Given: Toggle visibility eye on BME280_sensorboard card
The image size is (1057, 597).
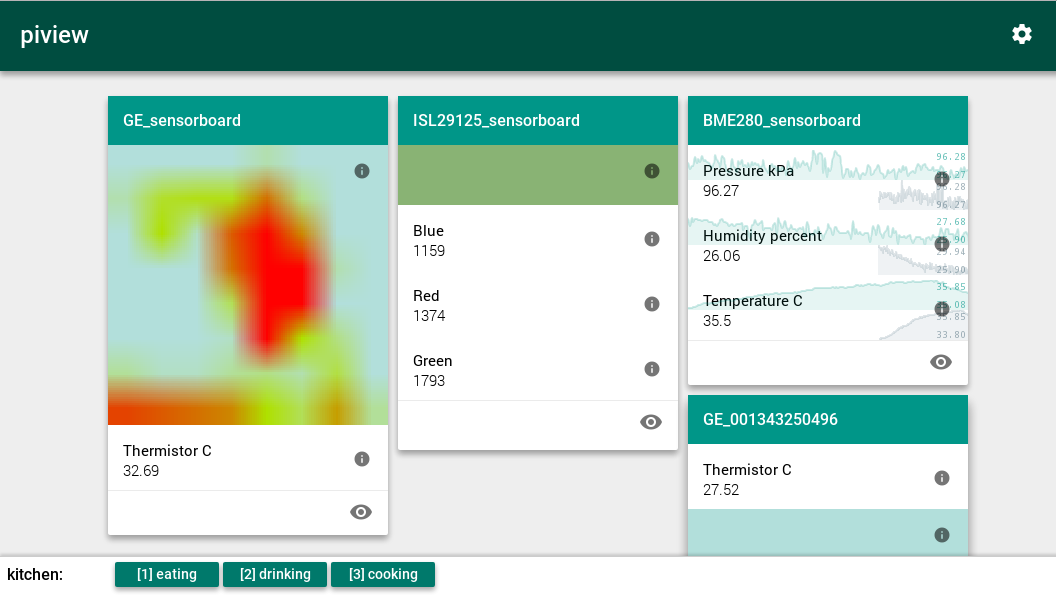Looking at the screenshot, I should 941,362.
